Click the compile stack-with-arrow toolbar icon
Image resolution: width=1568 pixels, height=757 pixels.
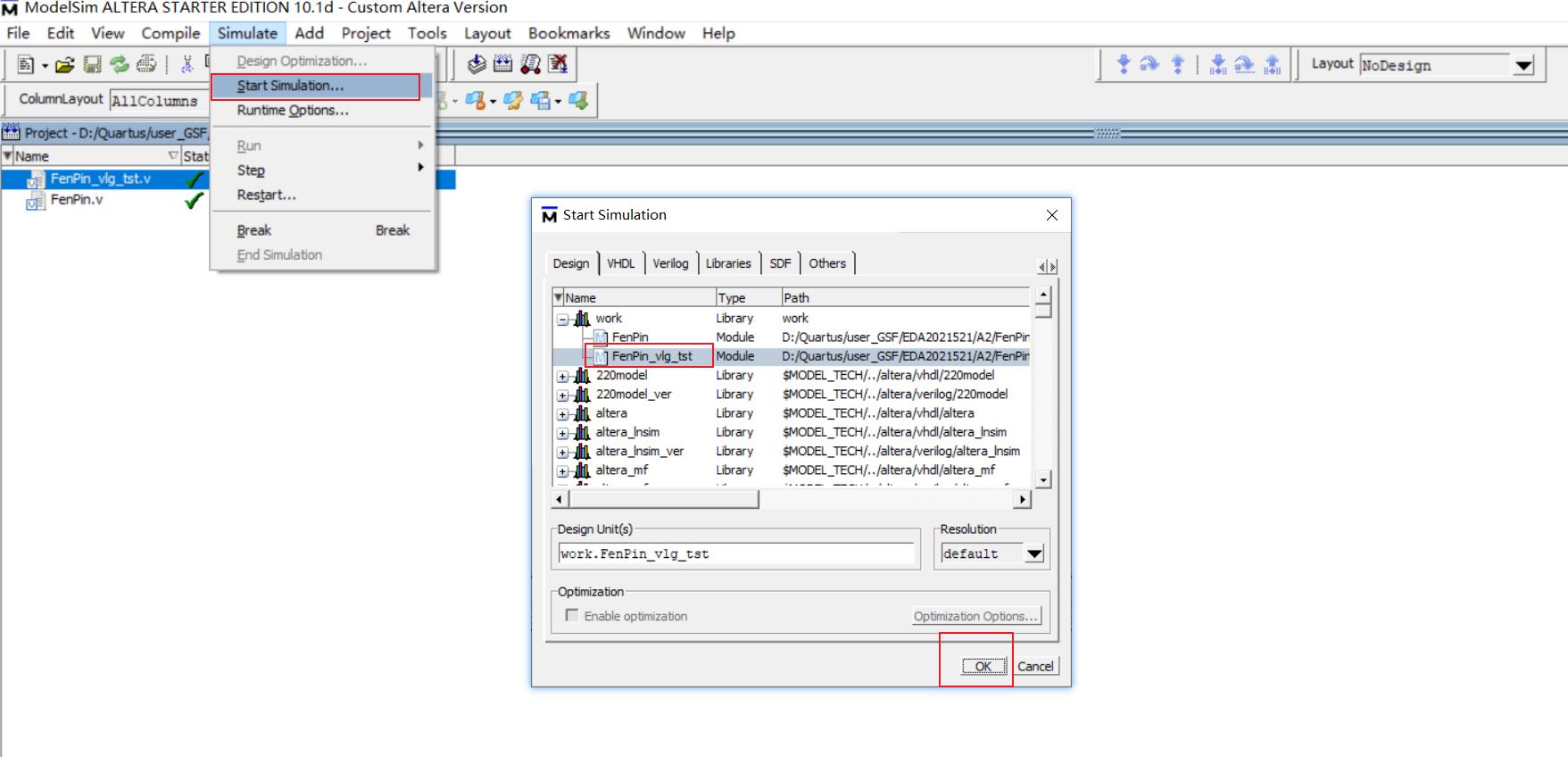[477, 63]
